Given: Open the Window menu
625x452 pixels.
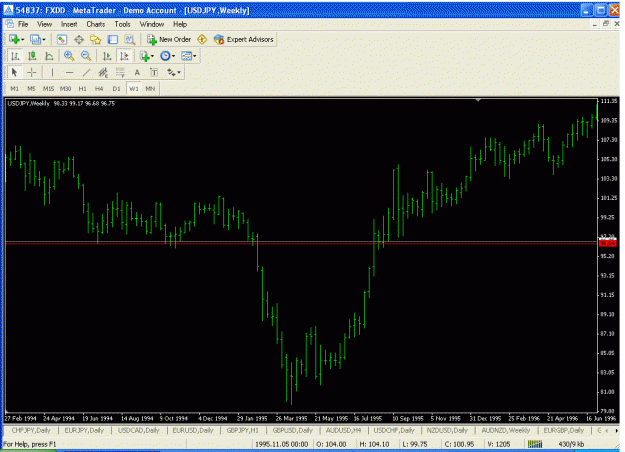Looking at the screenshot, I should coord(152,24).
